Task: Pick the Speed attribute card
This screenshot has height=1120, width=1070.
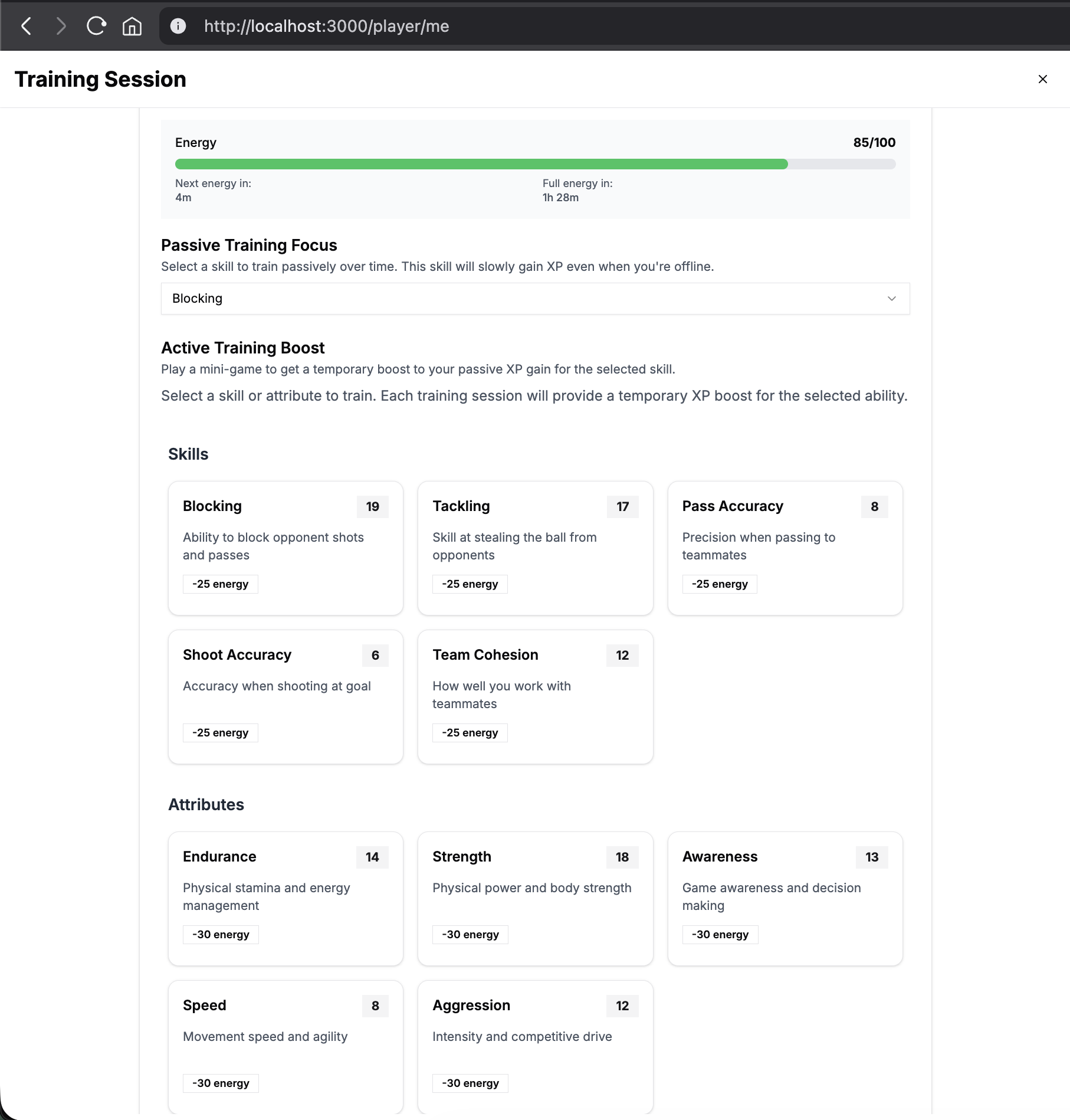Action: 285,1046
